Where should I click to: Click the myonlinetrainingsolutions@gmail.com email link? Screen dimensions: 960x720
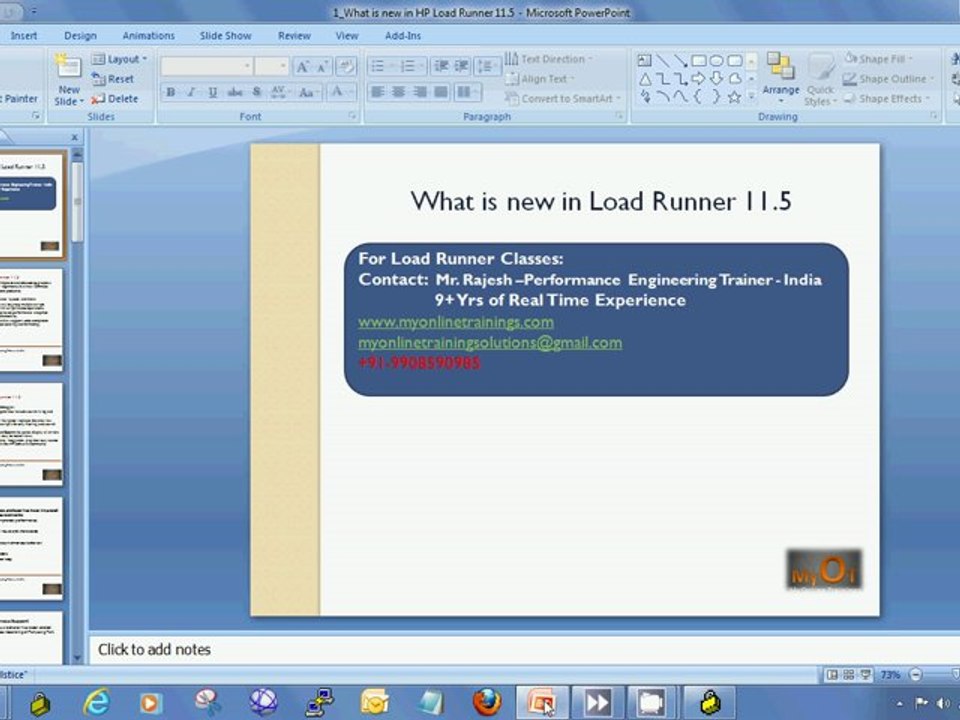click(490, 343)
